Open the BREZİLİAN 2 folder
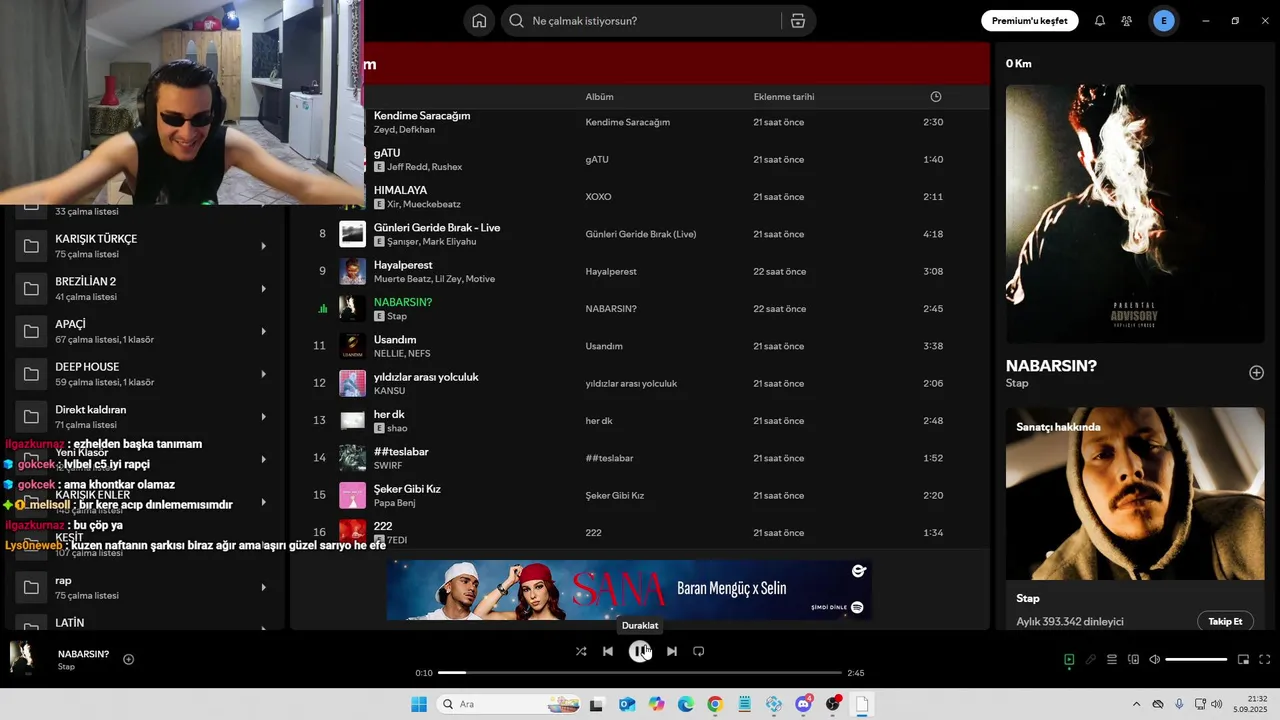The height and width of the screenshot is (720, 1280). [x=143, y=289]
